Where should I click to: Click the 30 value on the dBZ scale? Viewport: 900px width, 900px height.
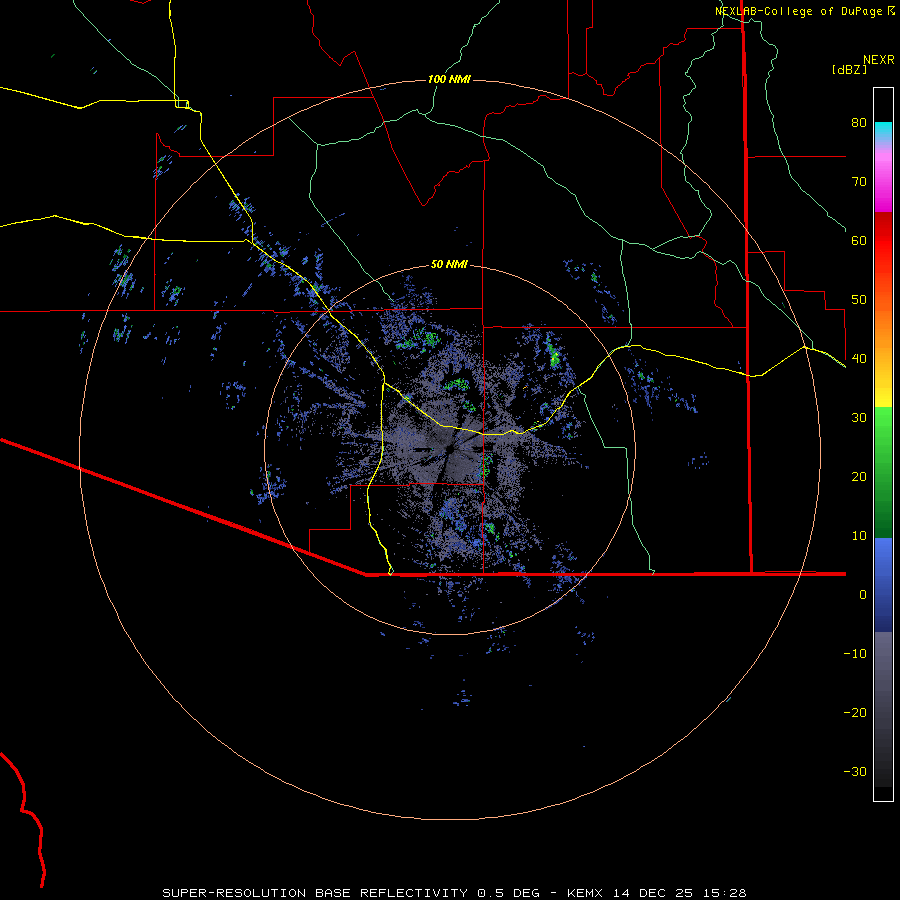point(859,417)
